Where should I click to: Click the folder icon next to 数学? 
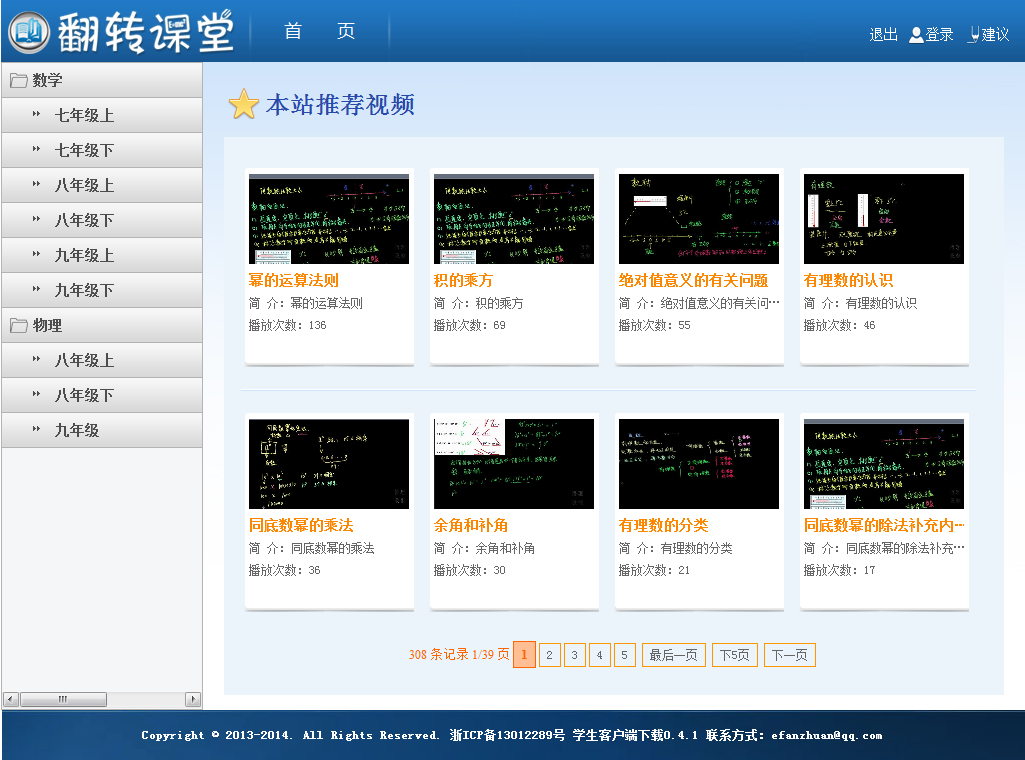[18, 80]
